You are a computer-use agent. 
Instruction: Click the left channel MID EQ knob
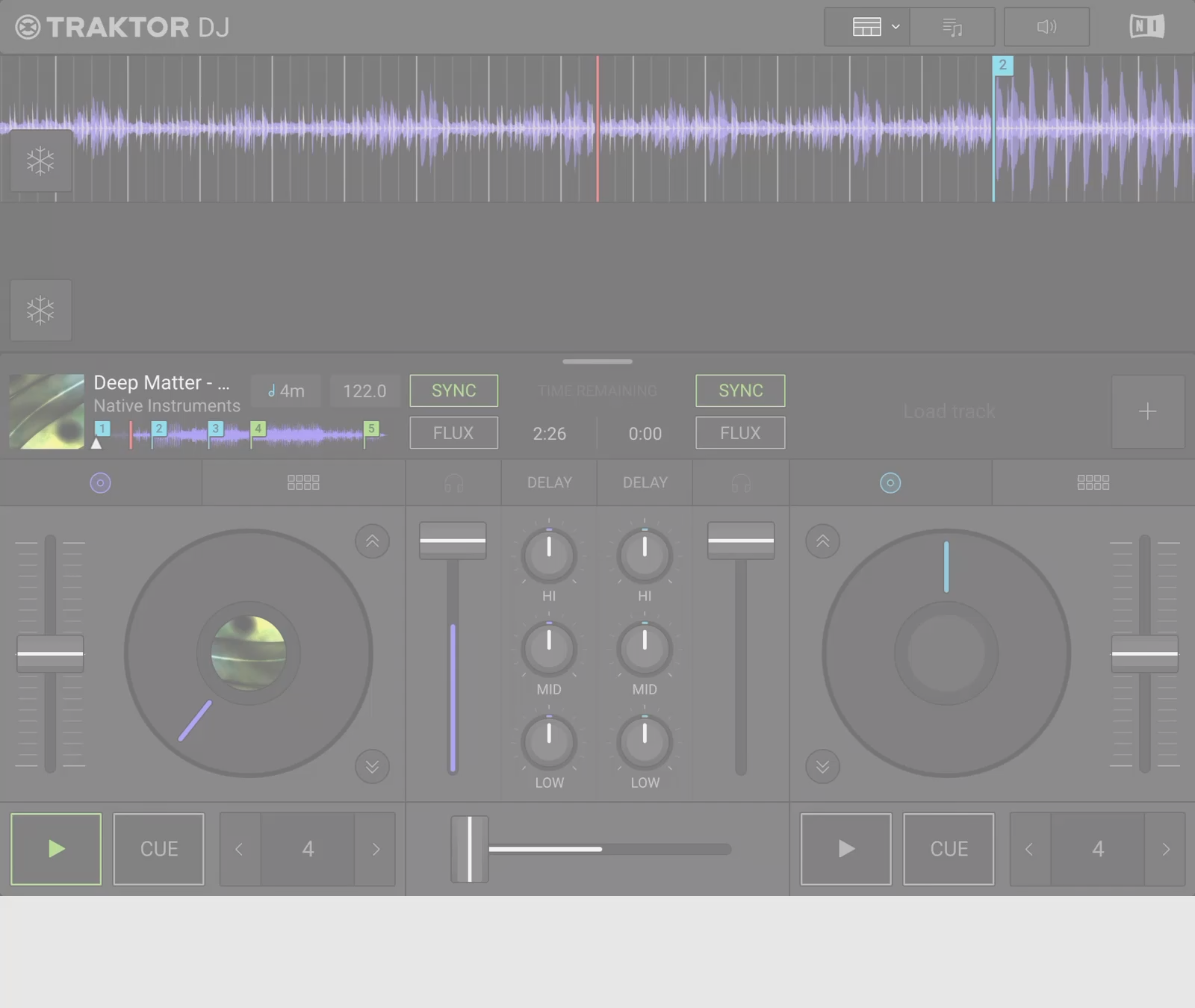pyautogui.click(x=549, y=649)
